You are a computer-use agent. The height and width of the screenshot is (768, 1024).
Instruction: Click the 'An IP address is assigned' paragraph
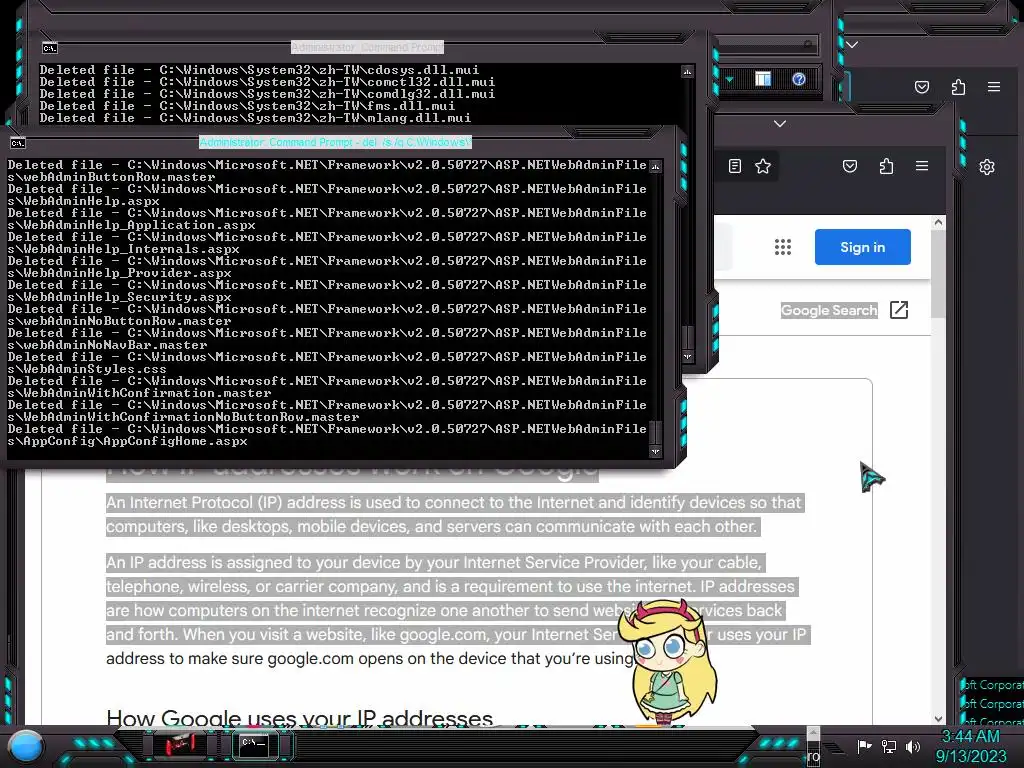[x=458, y=611]
